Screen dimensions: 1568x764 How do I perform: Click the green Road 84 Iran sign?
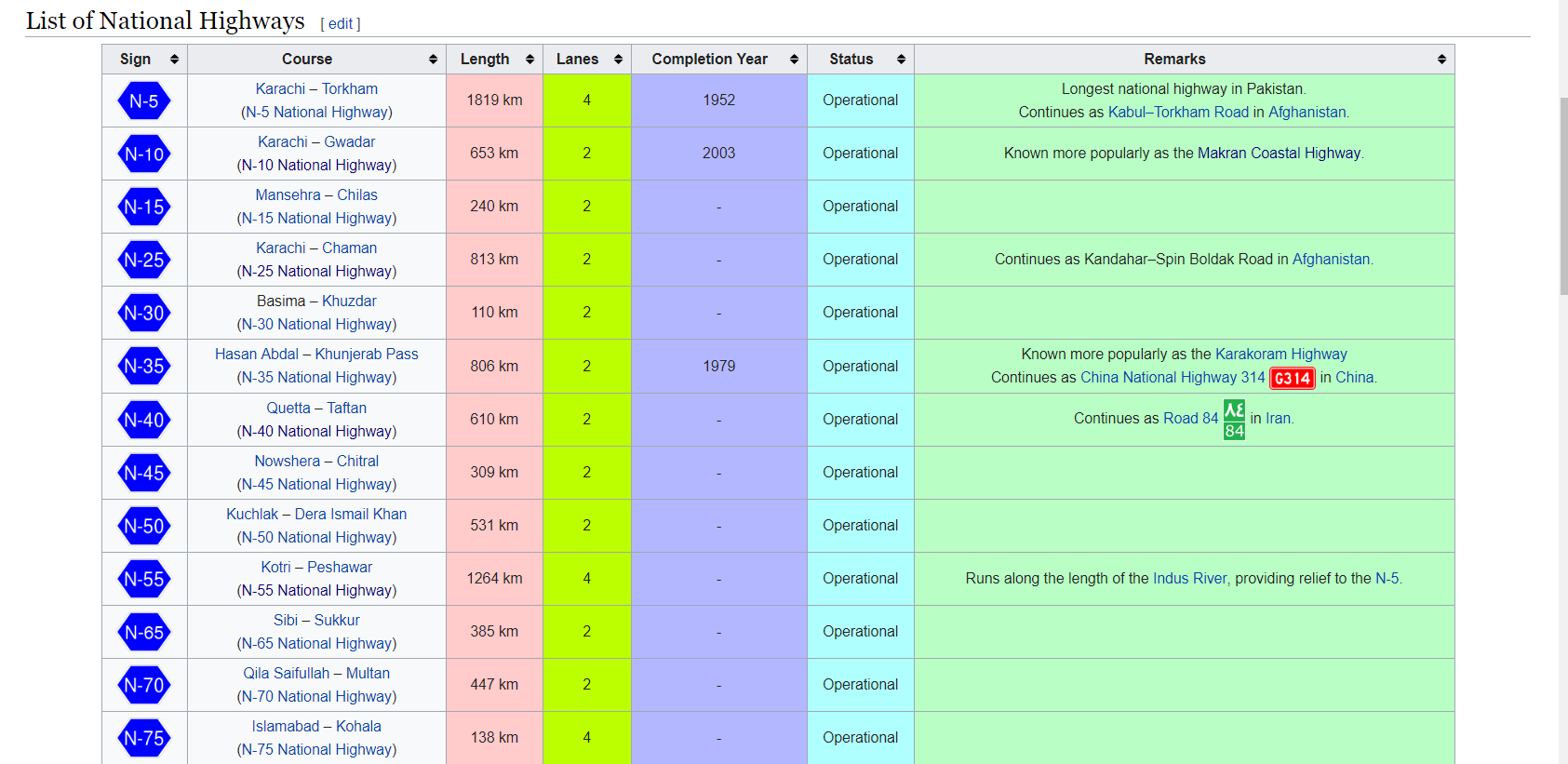pyautogui.click(x=1234, y=420)
